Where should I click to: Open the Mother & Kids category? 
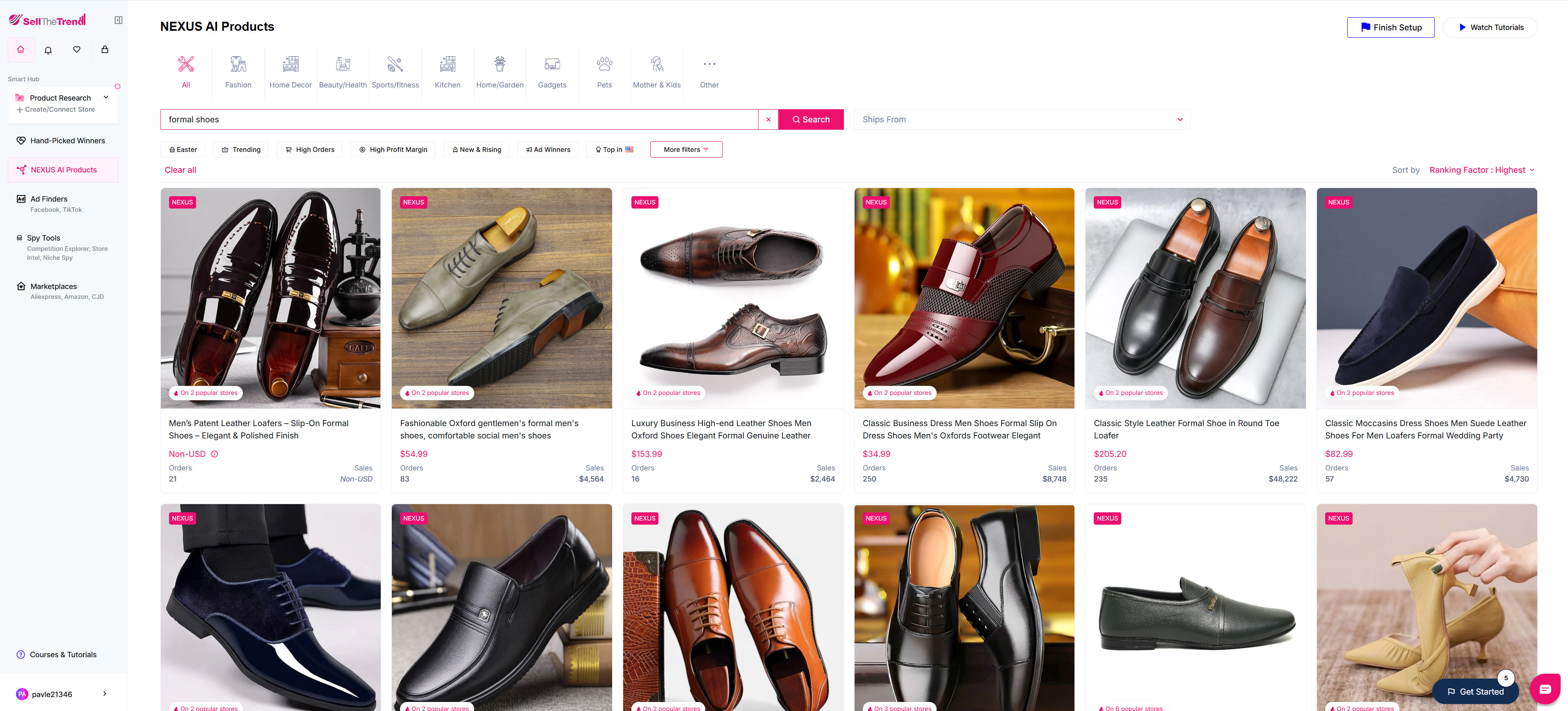point(657,71)
